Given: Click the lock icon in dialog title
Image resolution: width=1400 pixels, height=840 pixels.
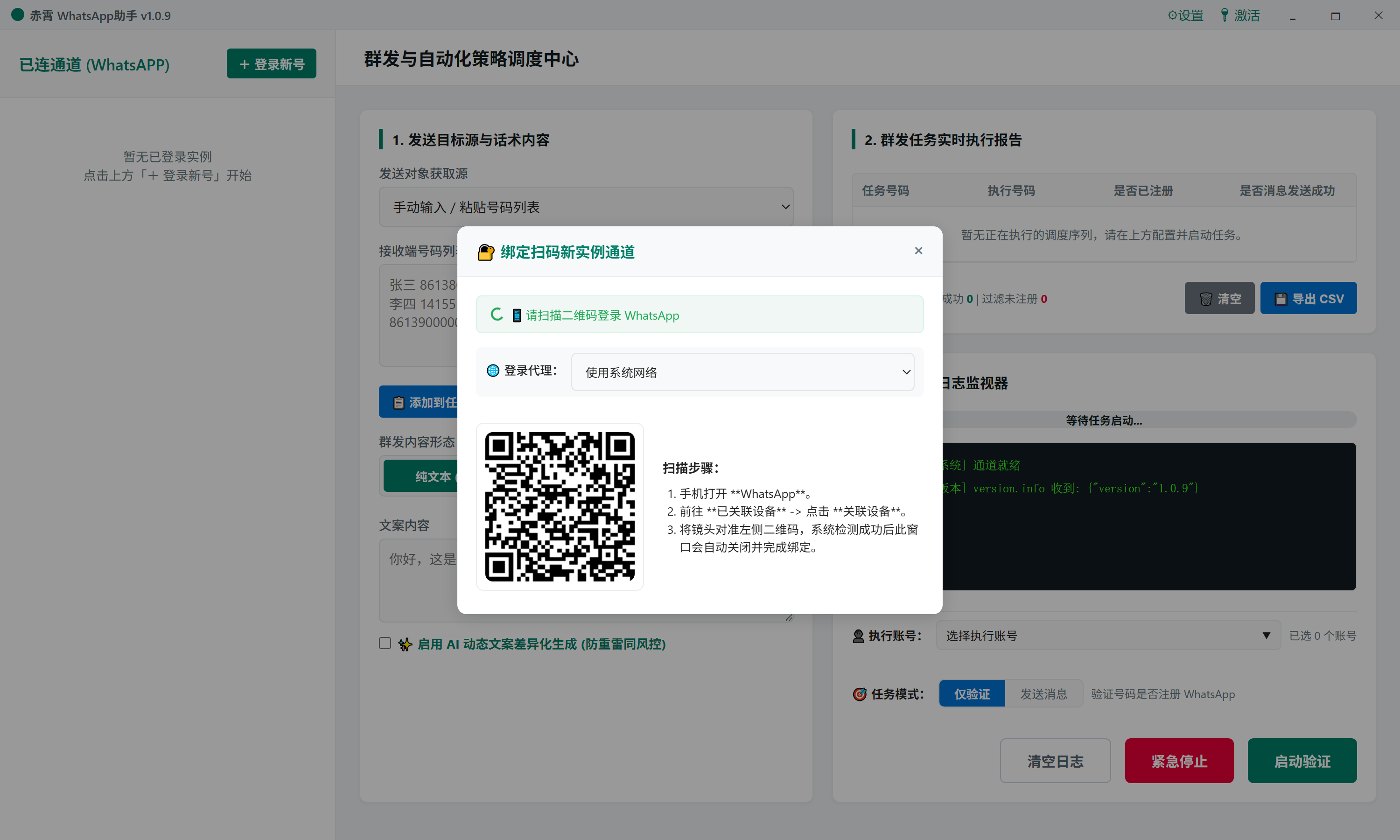Looking at the screenshot, I should [x=485, y=252].
